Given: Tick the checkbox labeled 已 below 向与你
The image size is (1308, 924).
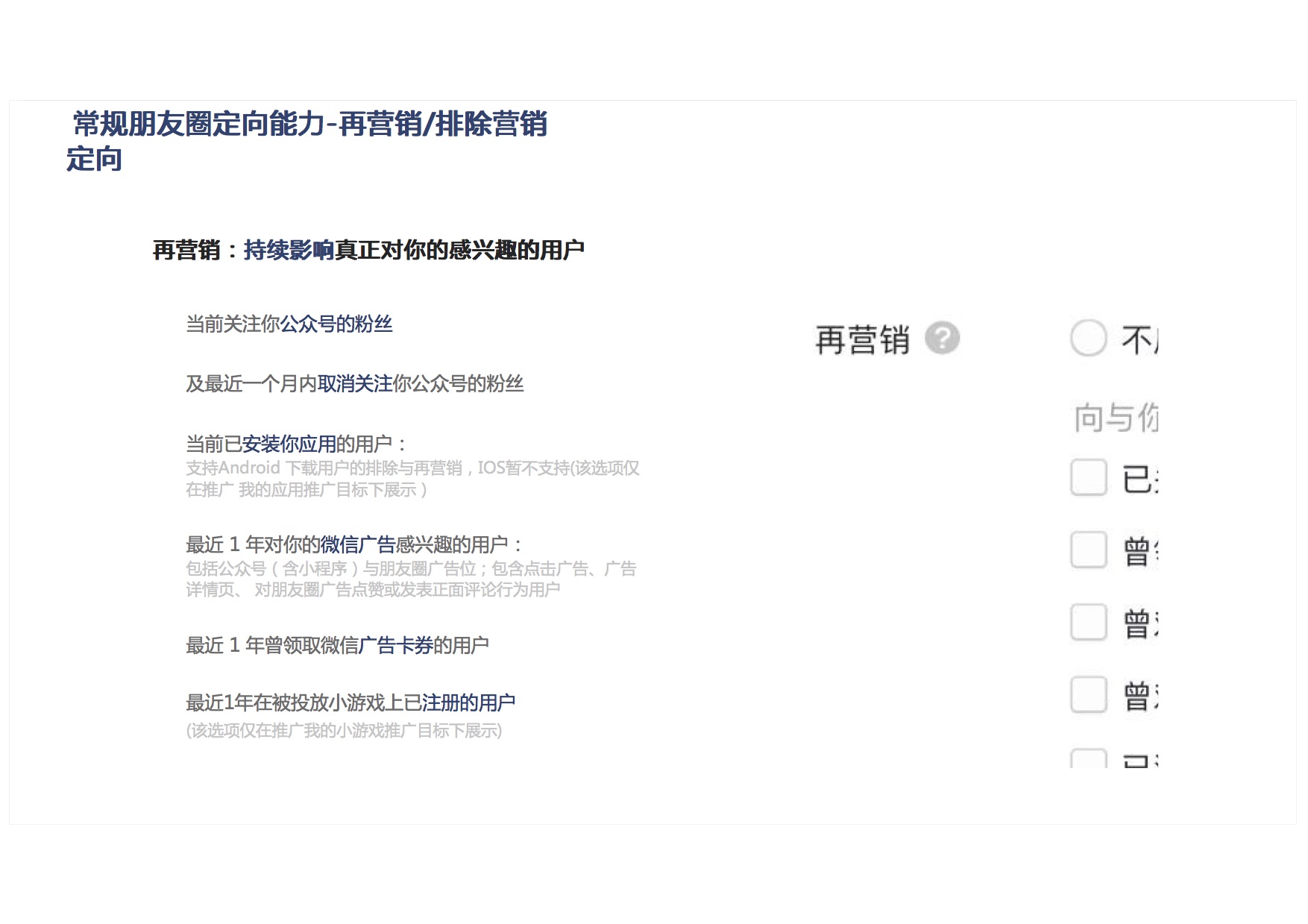Looking at the screenshot, I should [1088, 477].
